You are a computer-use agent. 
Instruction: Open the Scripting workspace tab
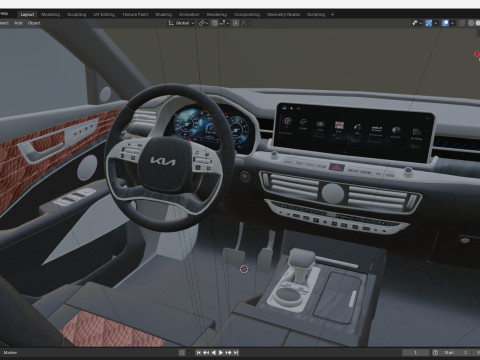click(x=316, y=15)
